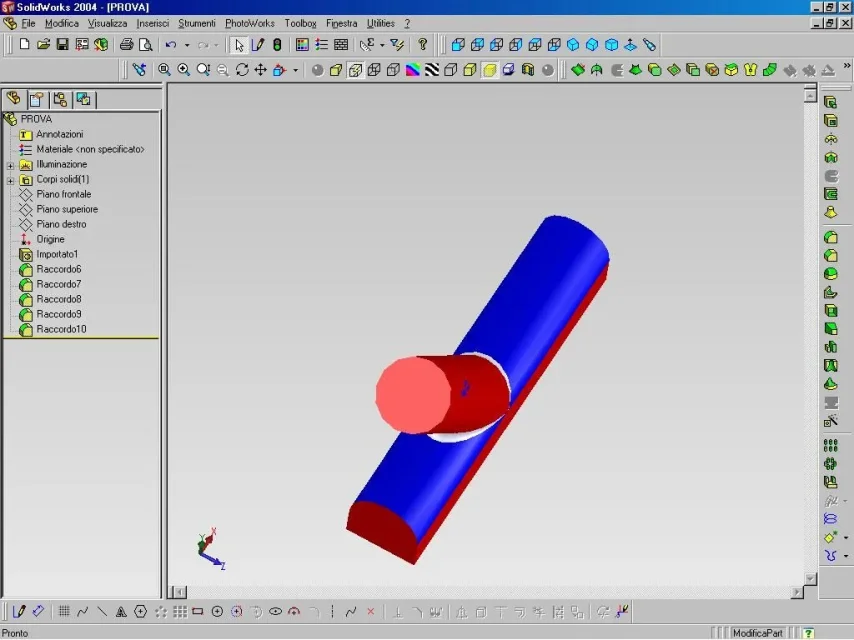Expand the Corpi solidi(1) tree node

(10, 180)
